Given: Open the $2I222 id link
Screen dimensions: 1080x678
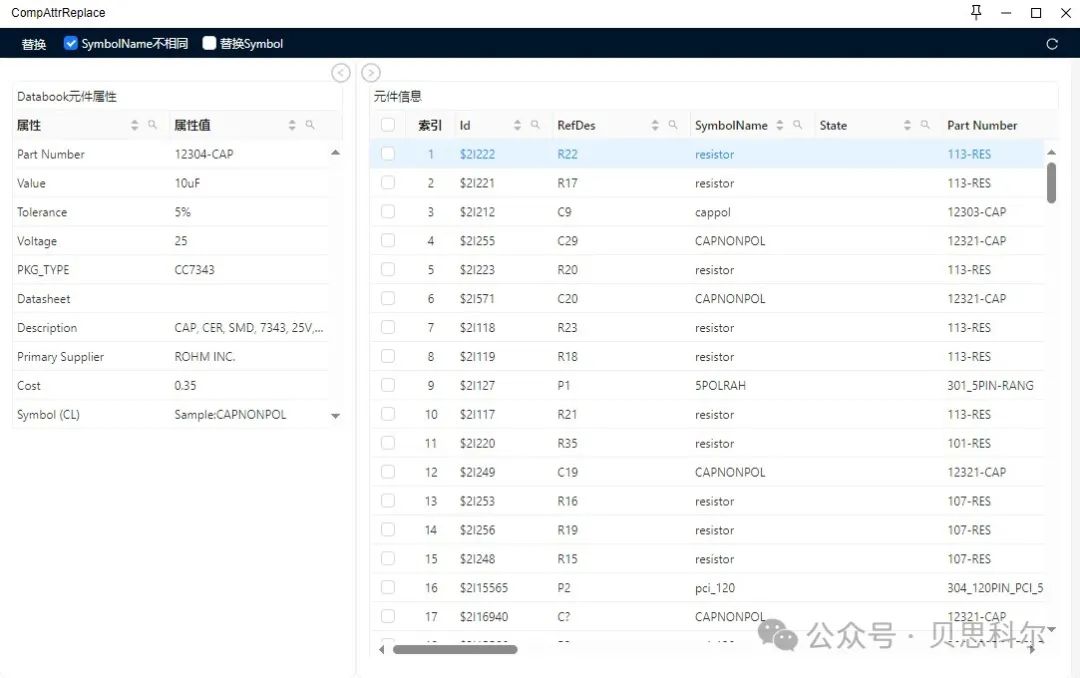Looking at the screenshot, I should click(480, 154).
